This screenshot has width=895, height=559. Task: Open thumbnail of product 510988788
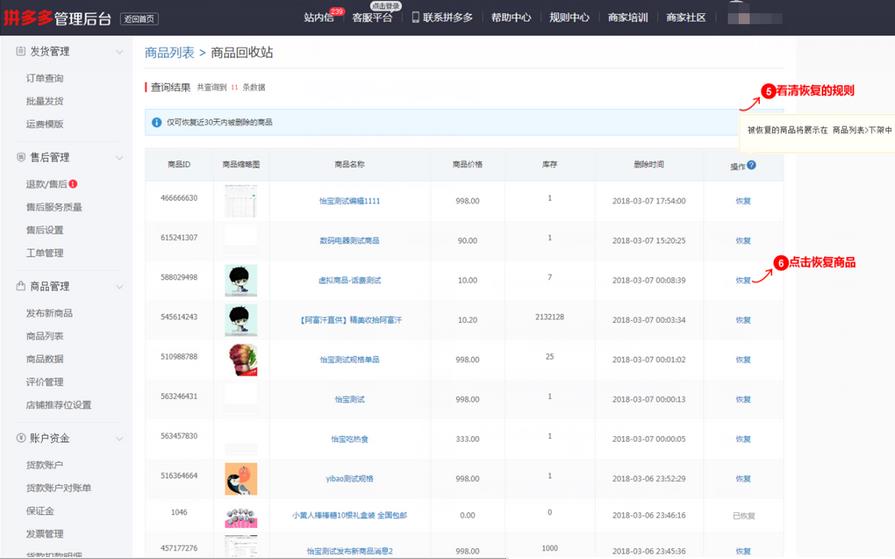[x=241, y=360]
